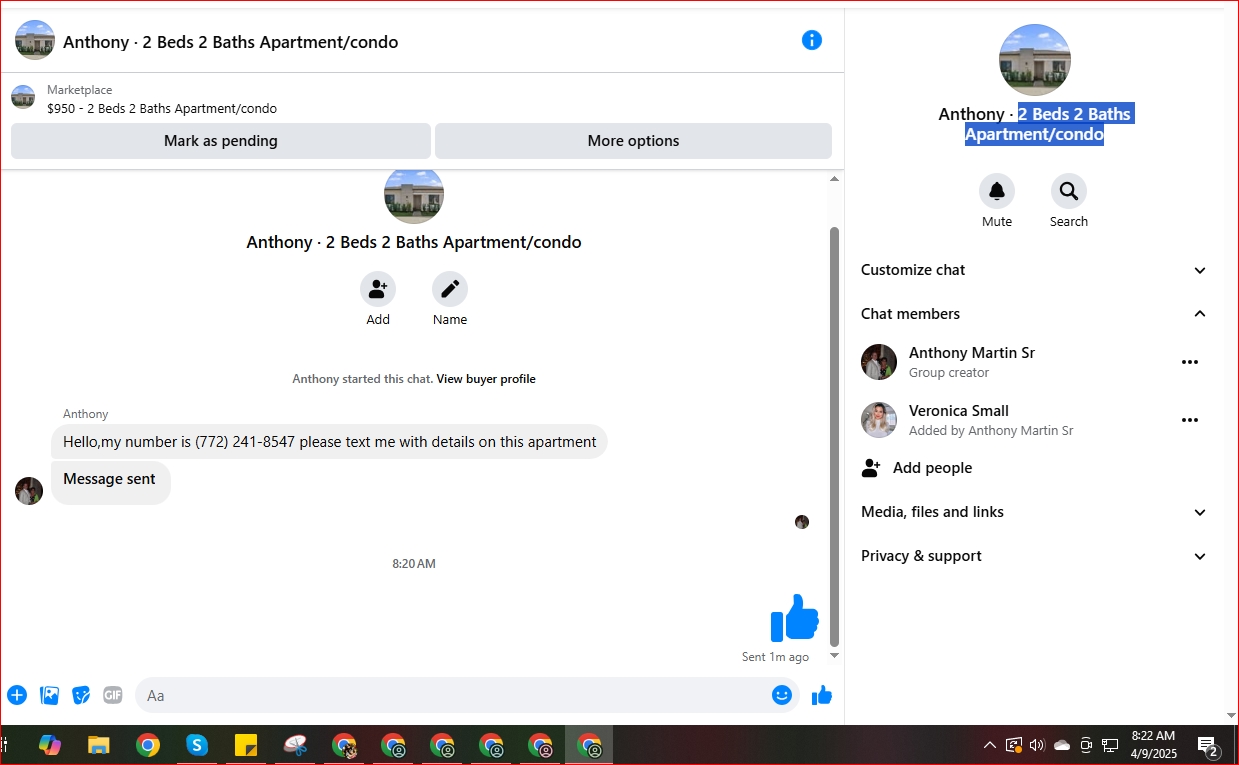1239x765 pixels.
Task: Send a thumbs-up like from composer
Action: [x=822, y=695]
